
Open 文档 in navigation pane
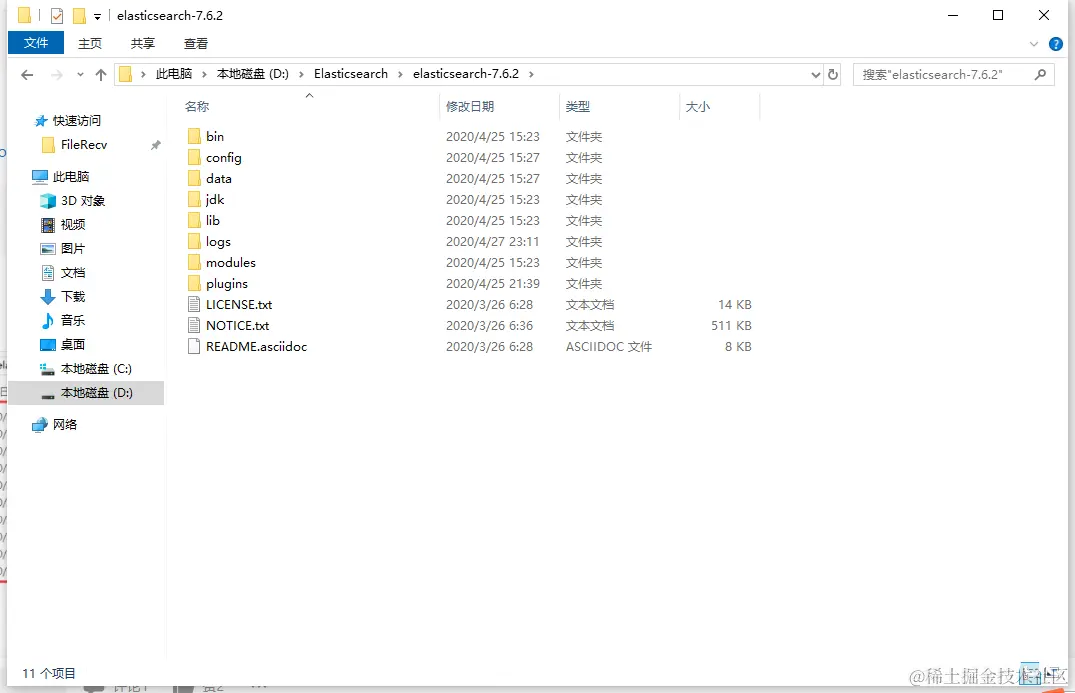tap(63, 273)
